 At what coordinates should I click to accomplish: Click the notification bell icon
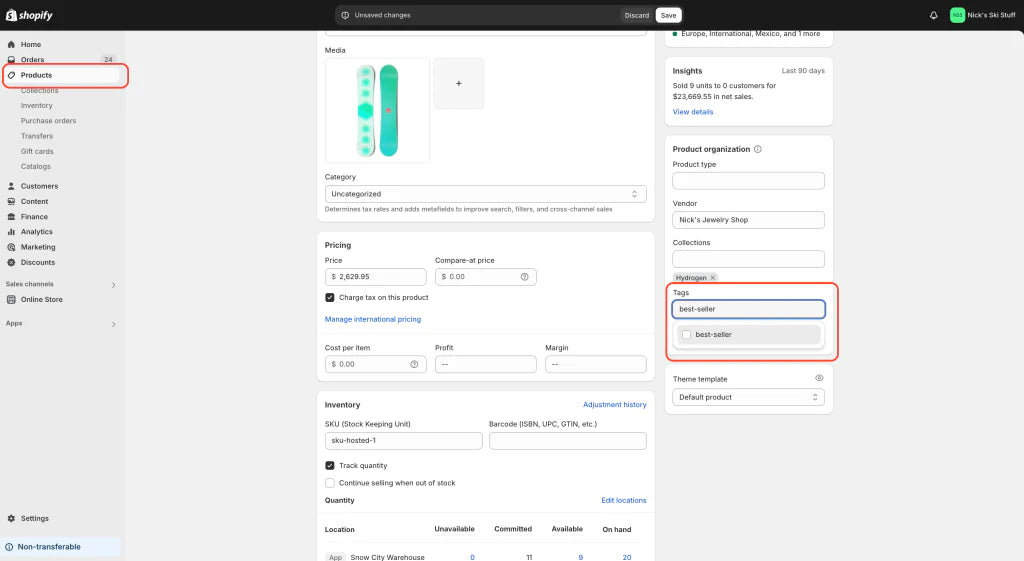point(934,15)
